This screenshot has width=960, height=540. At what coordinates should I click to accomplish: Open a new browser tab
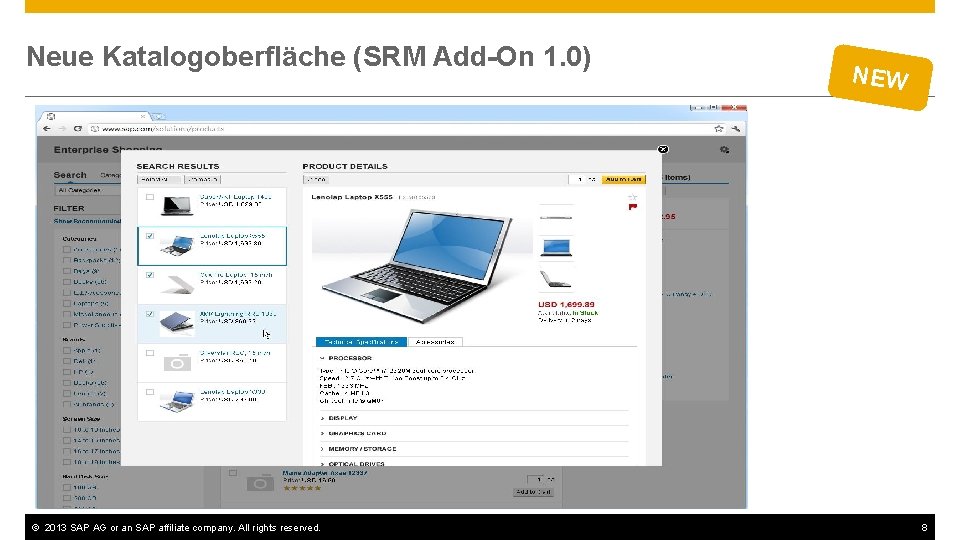pos(159,116)
